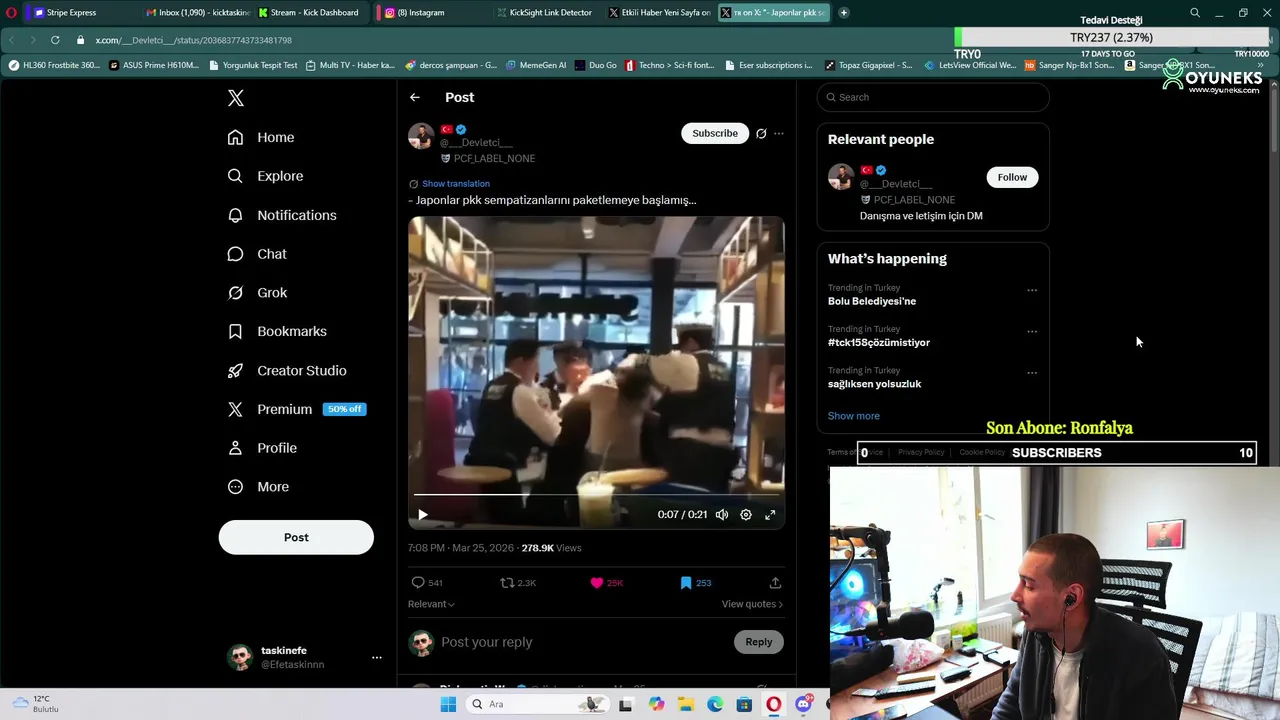Open account options next to taskinefe
Screen dimensions: 1280x720
[x=377, y=657]
